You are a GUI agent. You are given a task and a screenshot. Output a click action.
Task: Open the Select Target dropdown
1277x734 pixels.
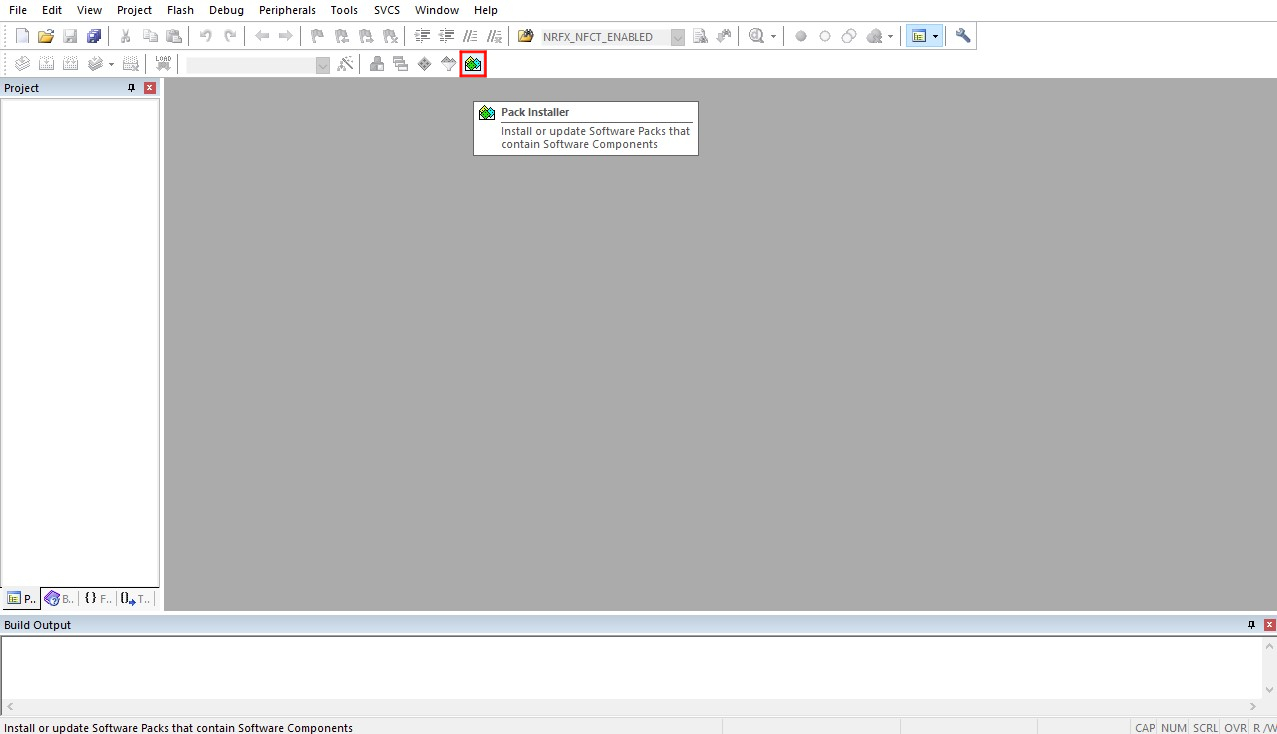pyautogui.click(x=322, y=65)
